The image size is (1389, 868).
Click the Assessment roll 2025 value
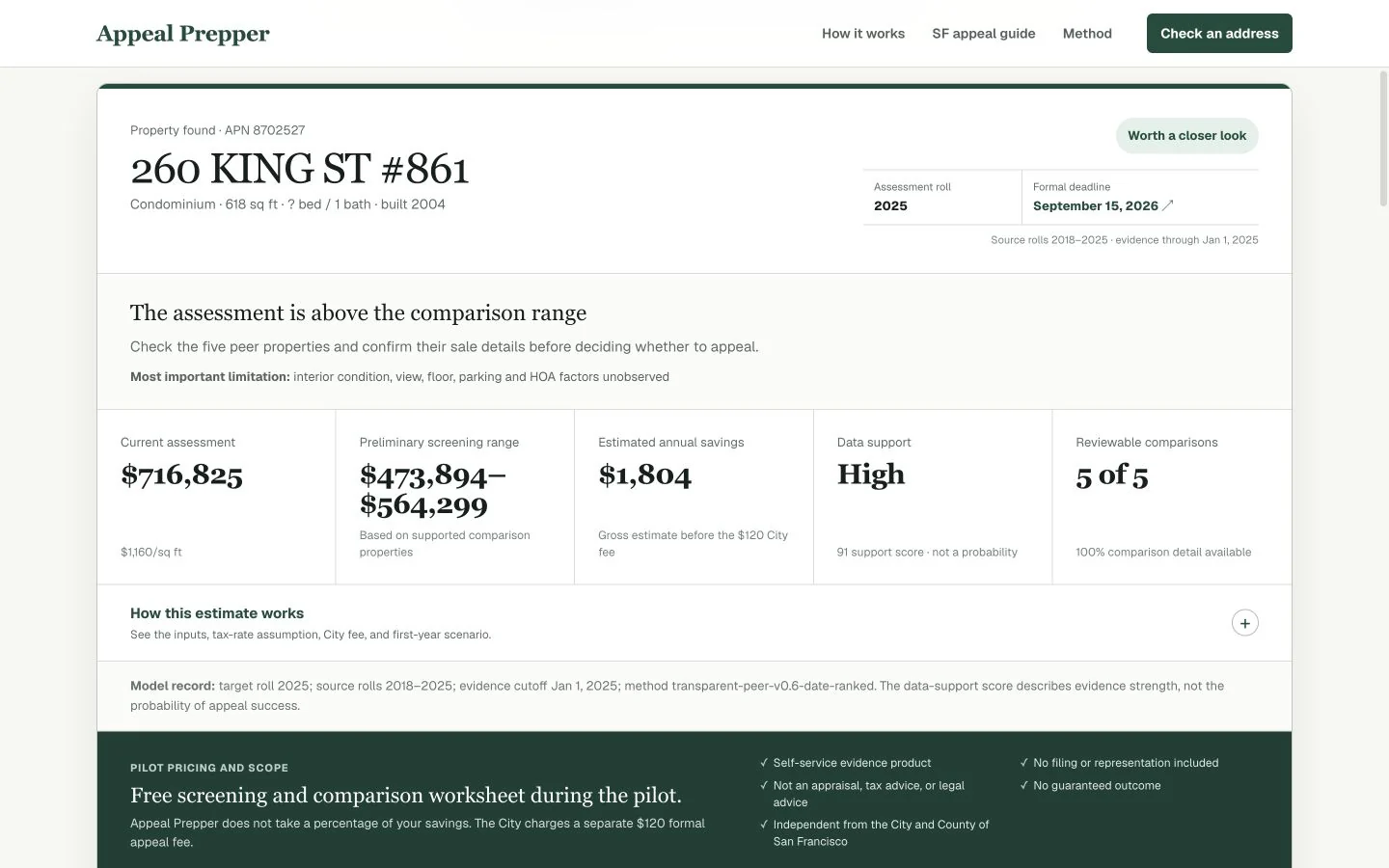click(890, 206)
